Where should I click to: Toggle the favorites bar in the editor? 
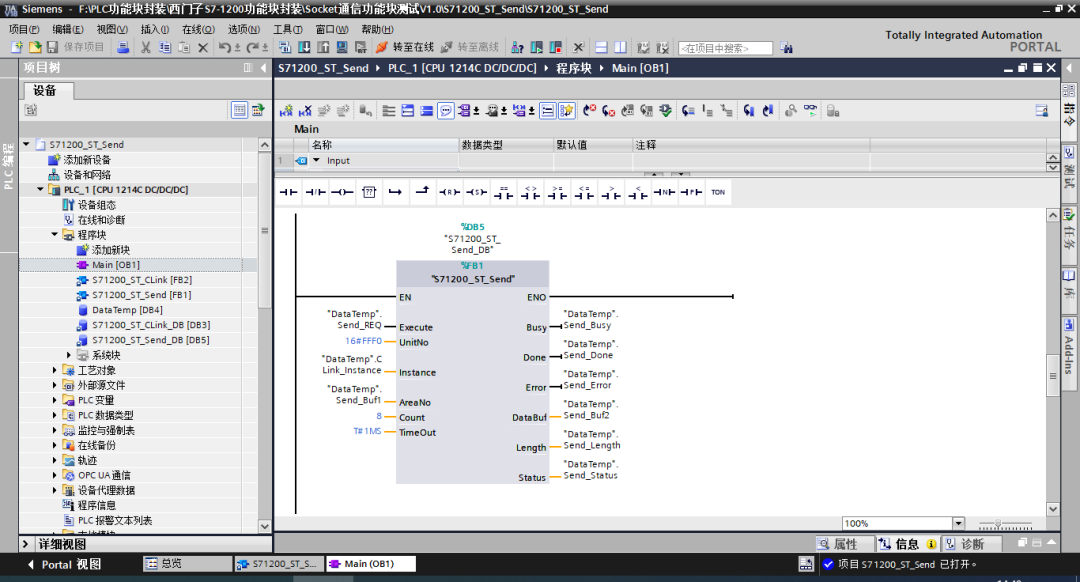tap(566, 111)
